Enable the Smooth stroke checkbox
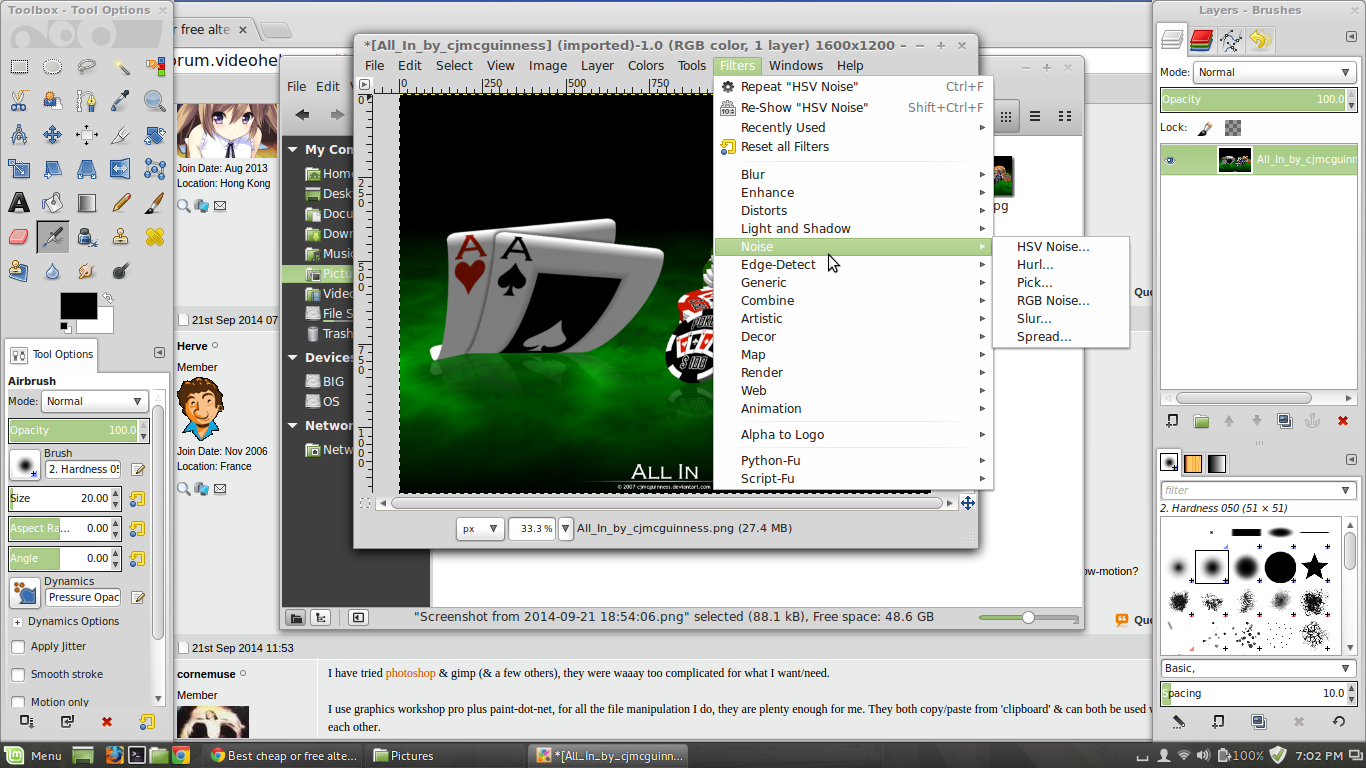Viewport: 1366px width, 768px height. pyautogui.click(x=18, y=675)
